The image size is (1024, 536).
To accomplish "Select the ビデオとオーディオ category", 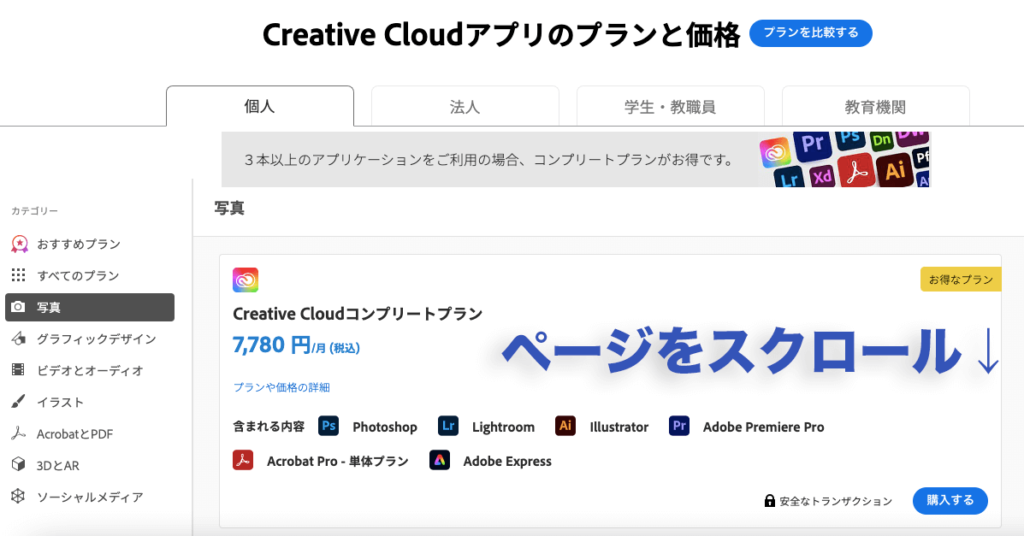I will point(89,370).
